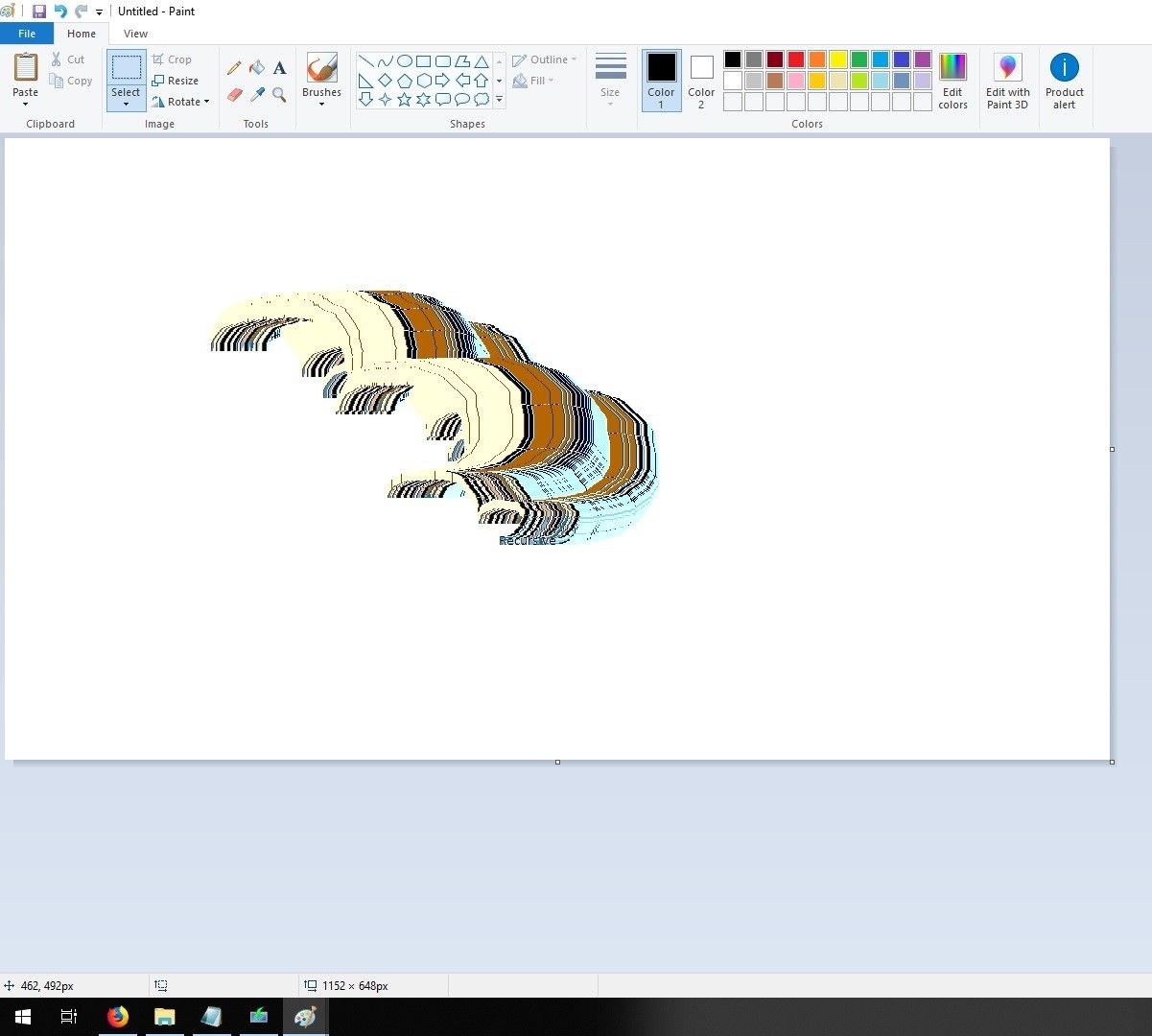Select the Eraser tool
The height and width of the screenshot is (1036, 1152).
pos(234,96)
